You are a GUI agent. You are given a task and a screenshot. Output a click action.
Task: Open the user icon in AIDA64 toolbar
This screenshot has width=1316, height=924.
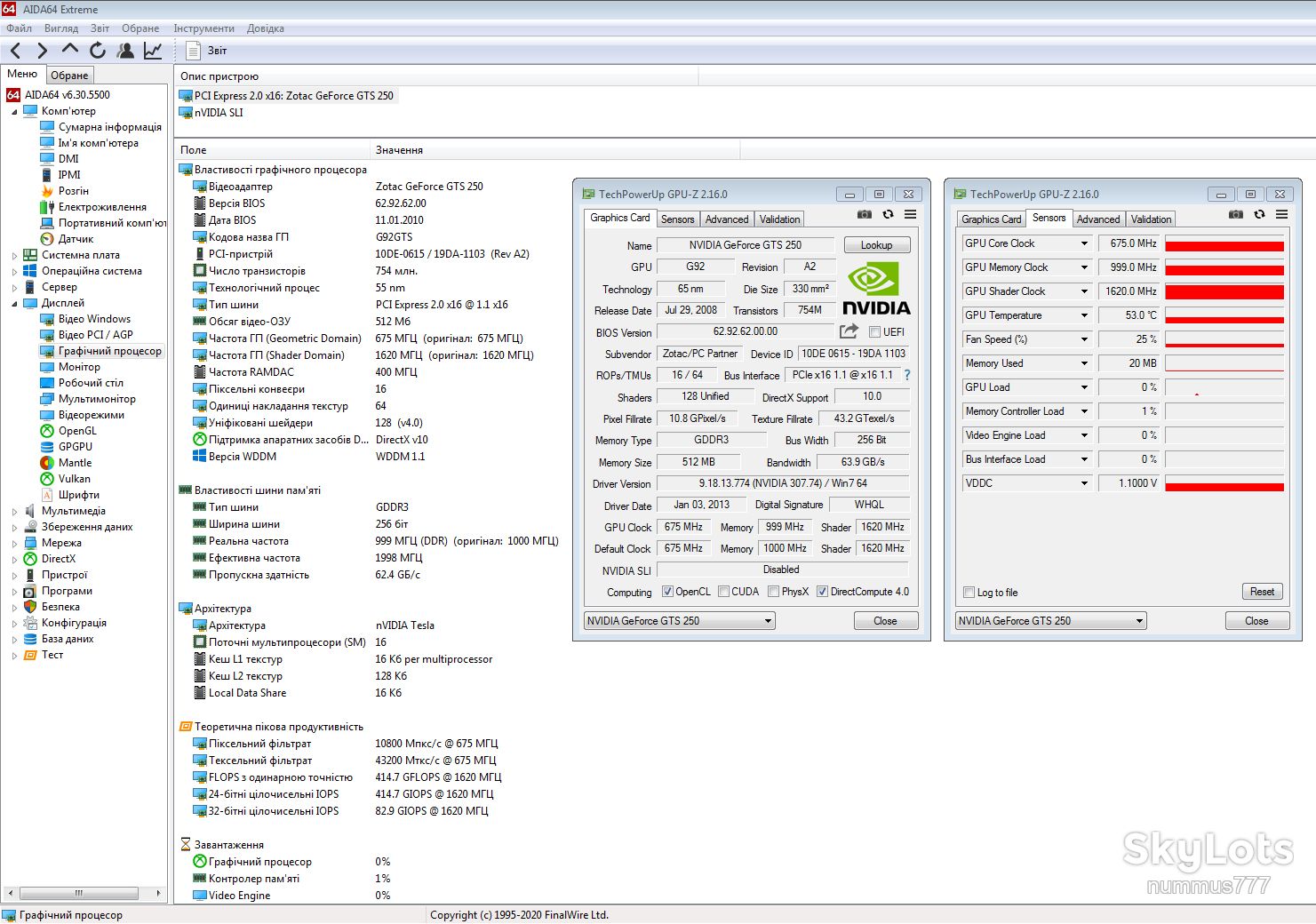(126, 51)
